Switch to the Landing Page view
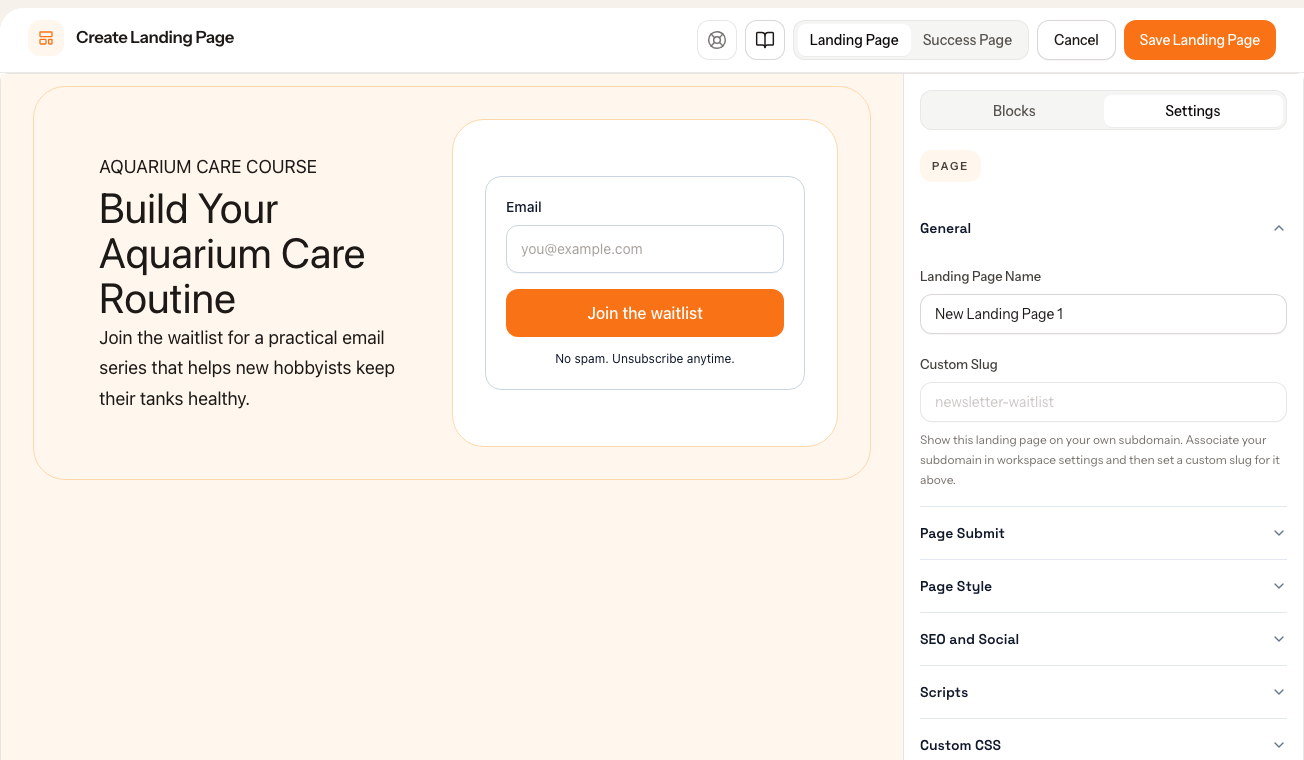The width and height of the screenshot is (1304, 760). [x=854, y=40]
